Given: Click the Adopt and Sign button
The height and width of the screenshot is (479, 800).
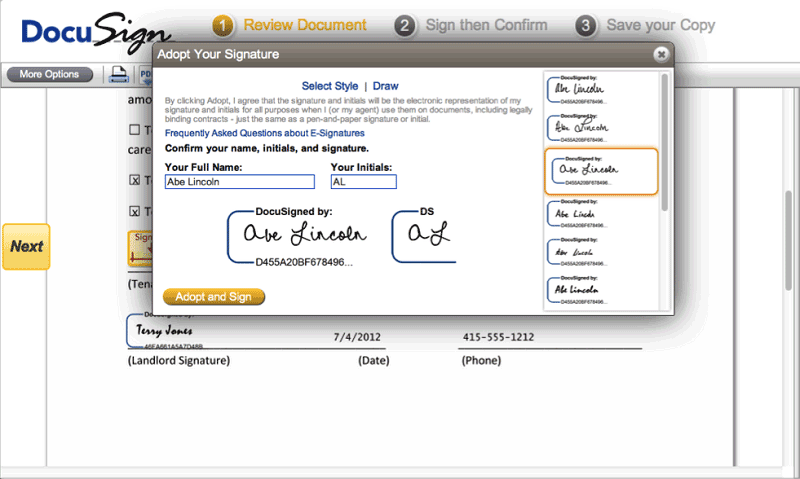Looking at the screenshot, I should coord(214,296).
